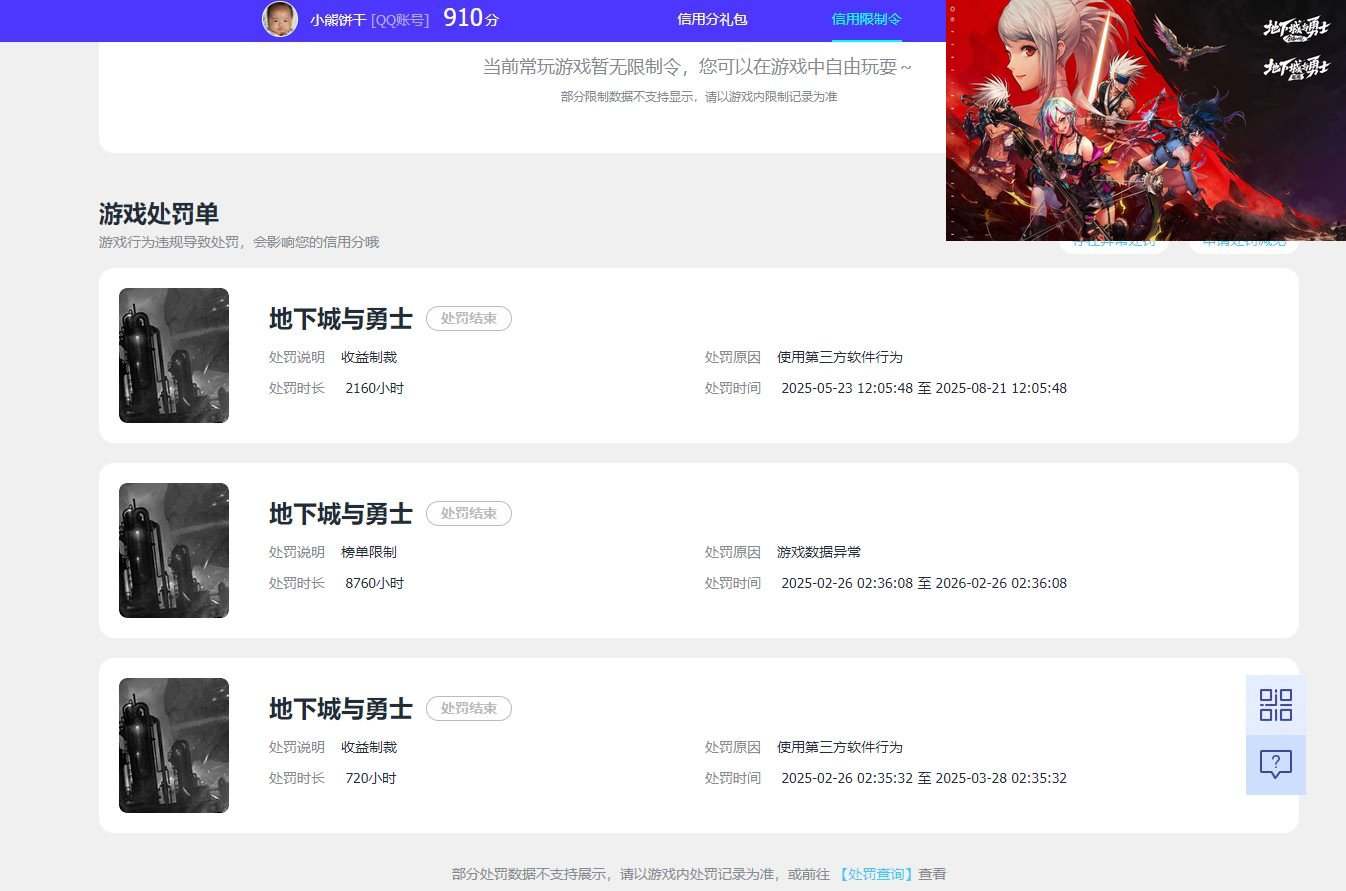Click the 游戏数据异常 penalty reason

coord(819,552)
